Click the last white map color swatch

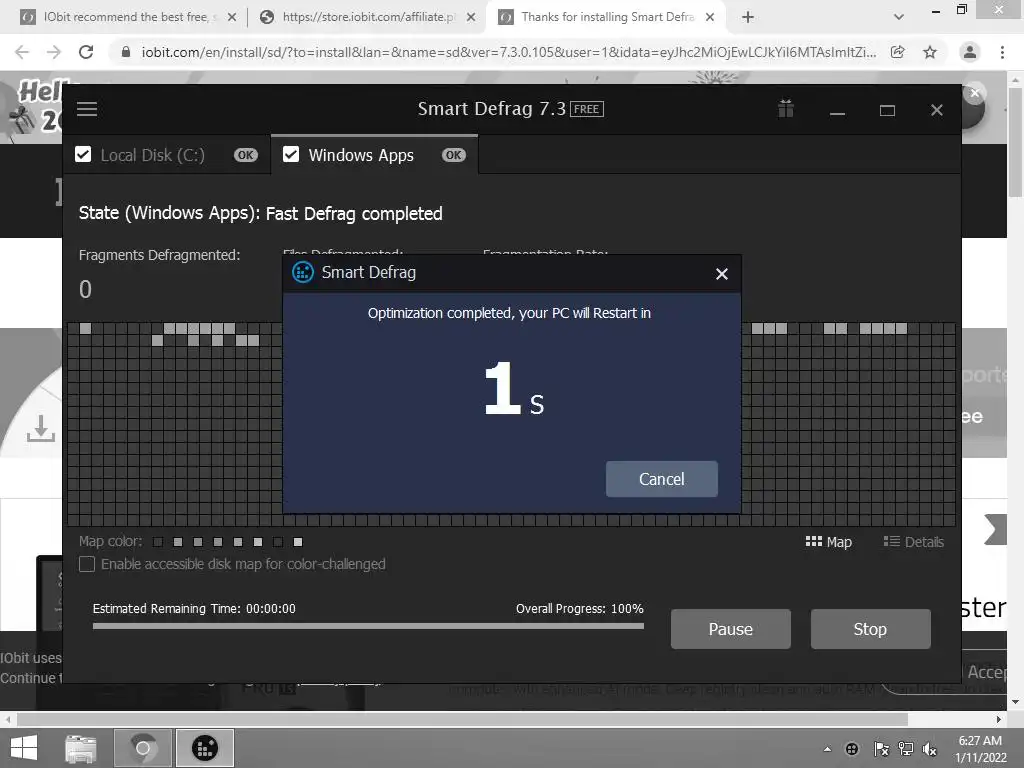coord(298,542)
